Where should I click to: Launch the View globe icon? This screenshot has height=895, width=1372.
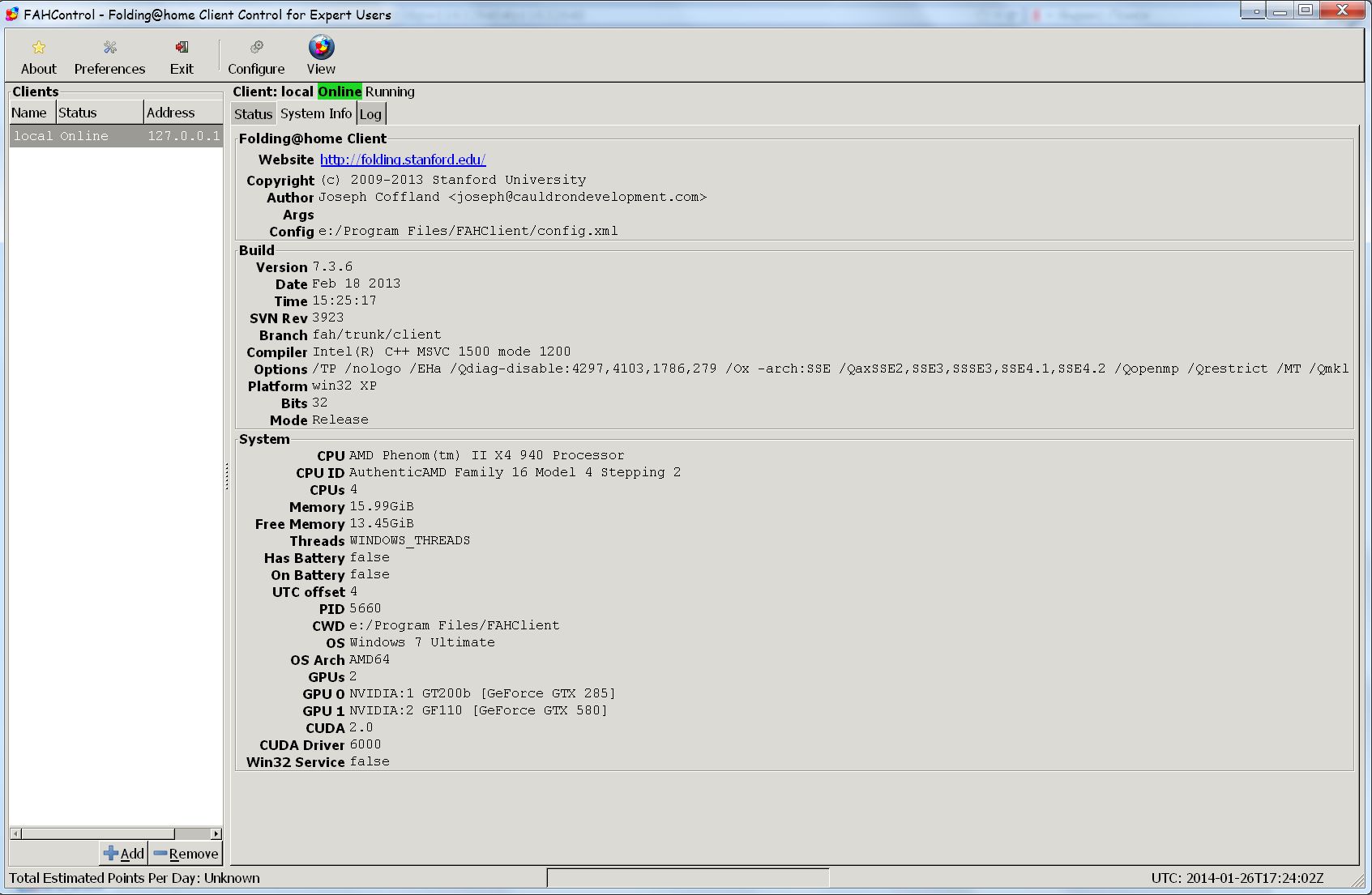pos(321,47)
